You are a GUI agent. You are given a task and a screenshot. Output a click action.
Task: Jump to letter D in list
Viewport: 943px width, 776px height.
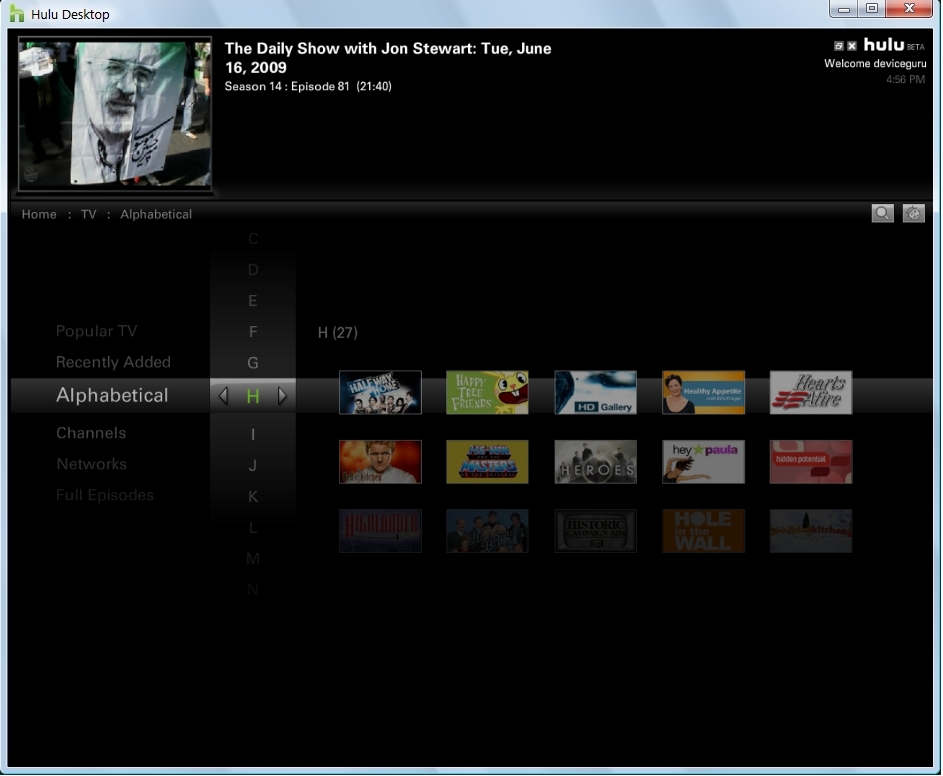[x=253, y=269]
